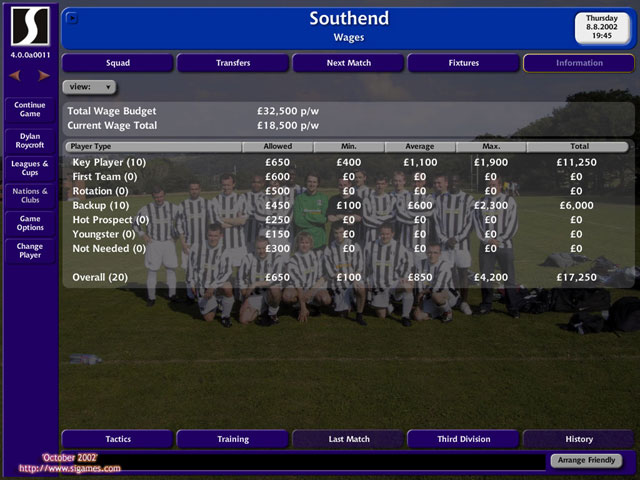Screen dimensions: 640x480
Task: Click the Change Player button
Action: tap(29, 251)
